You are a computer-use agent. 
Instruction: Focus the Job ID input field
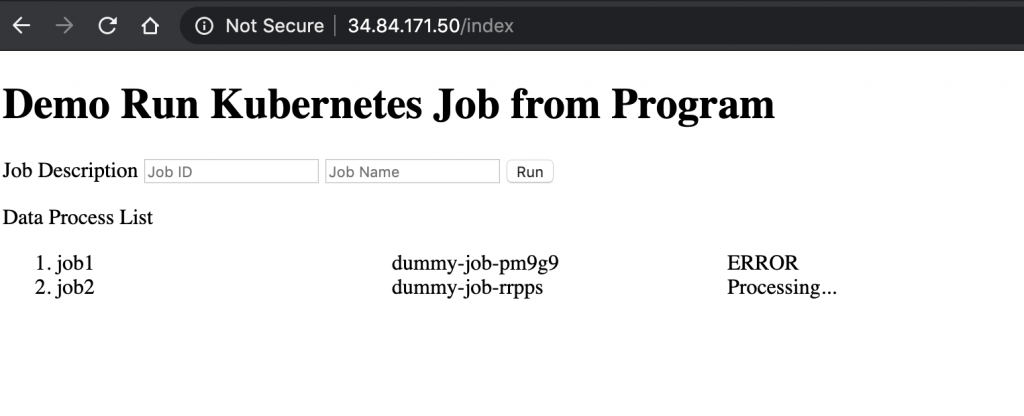click(231, 171)
